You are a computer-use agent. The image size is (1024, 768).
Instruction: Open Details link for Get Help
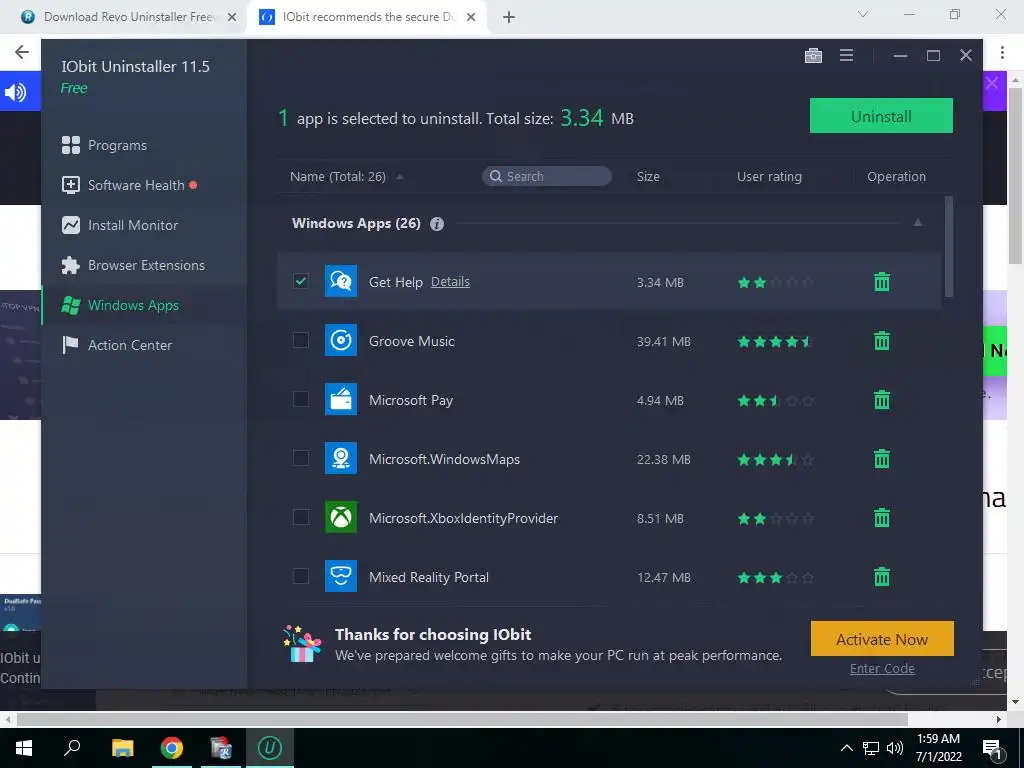point(450,281)
